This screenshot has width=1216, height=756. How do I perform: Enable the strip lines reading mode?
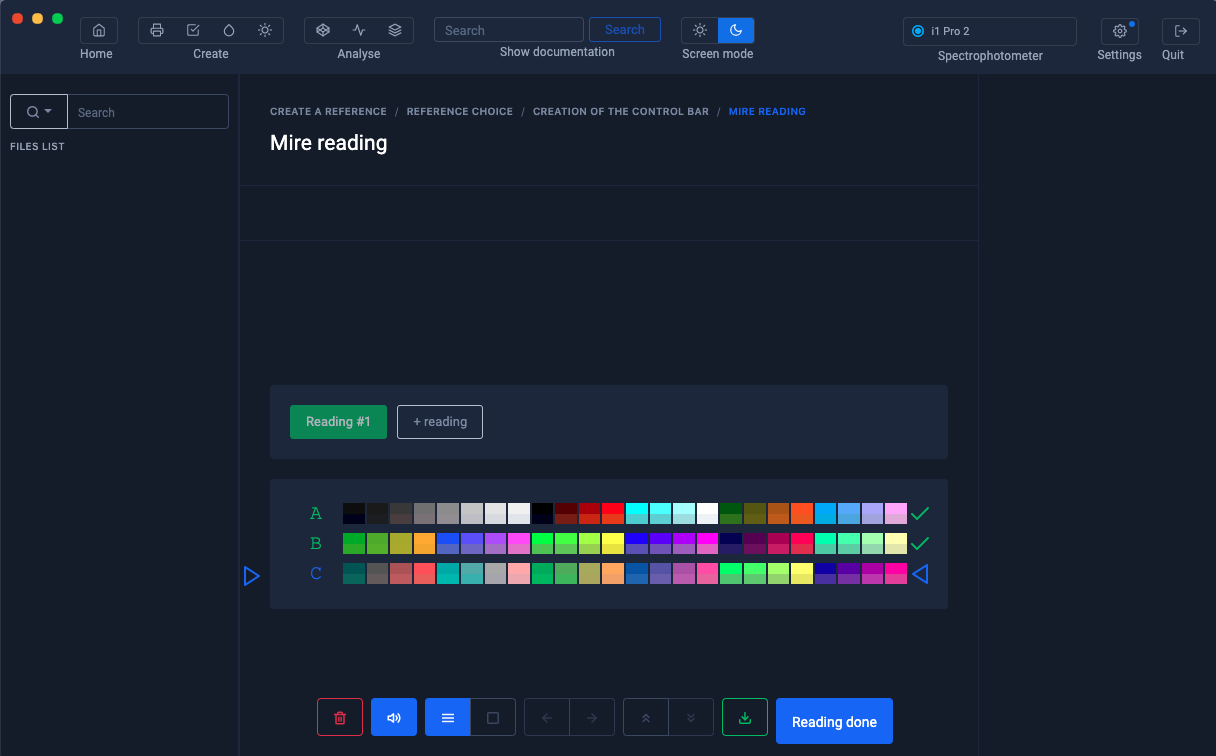[x=448, y=718]
